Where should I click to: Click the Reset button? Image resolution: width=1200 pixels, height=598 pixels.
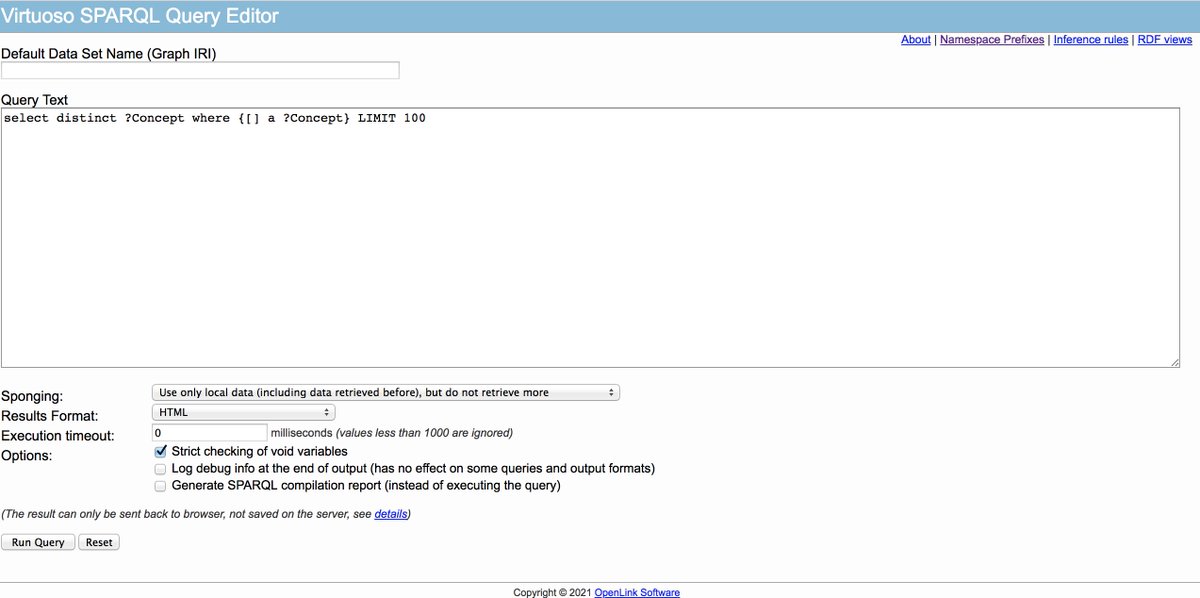99,542
